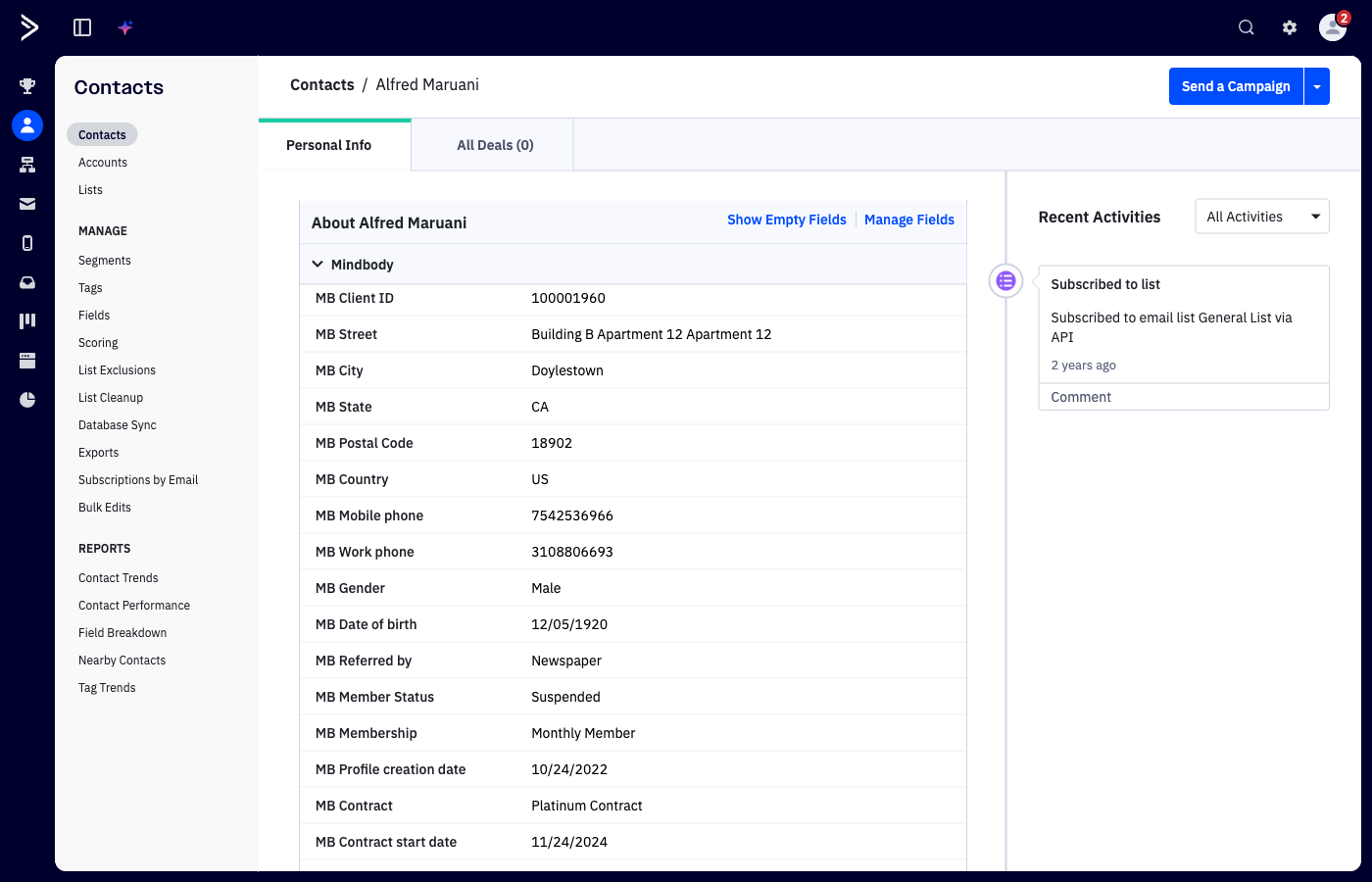Show empty fields for Alfred Maruani

click(787, 220)
